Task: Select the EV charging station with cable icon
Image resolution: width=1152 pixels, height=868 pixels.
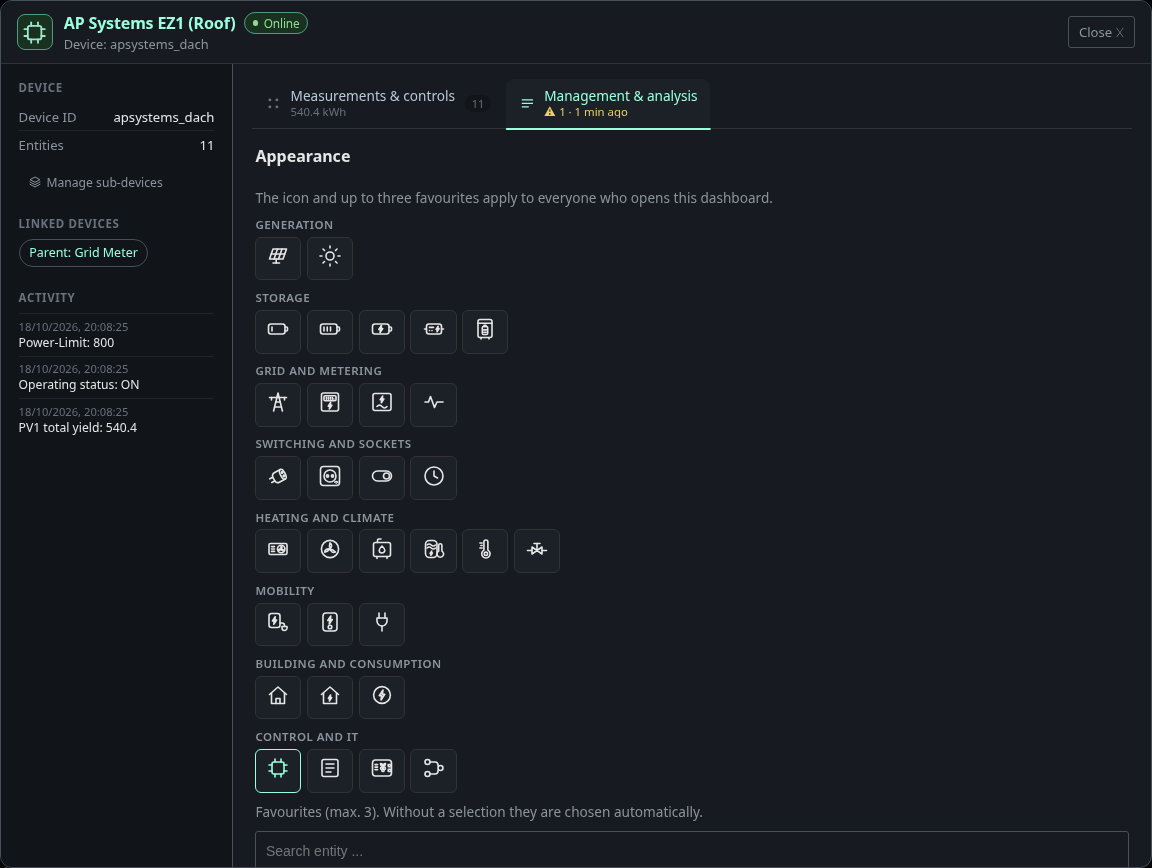Action: tap(278, 623)
